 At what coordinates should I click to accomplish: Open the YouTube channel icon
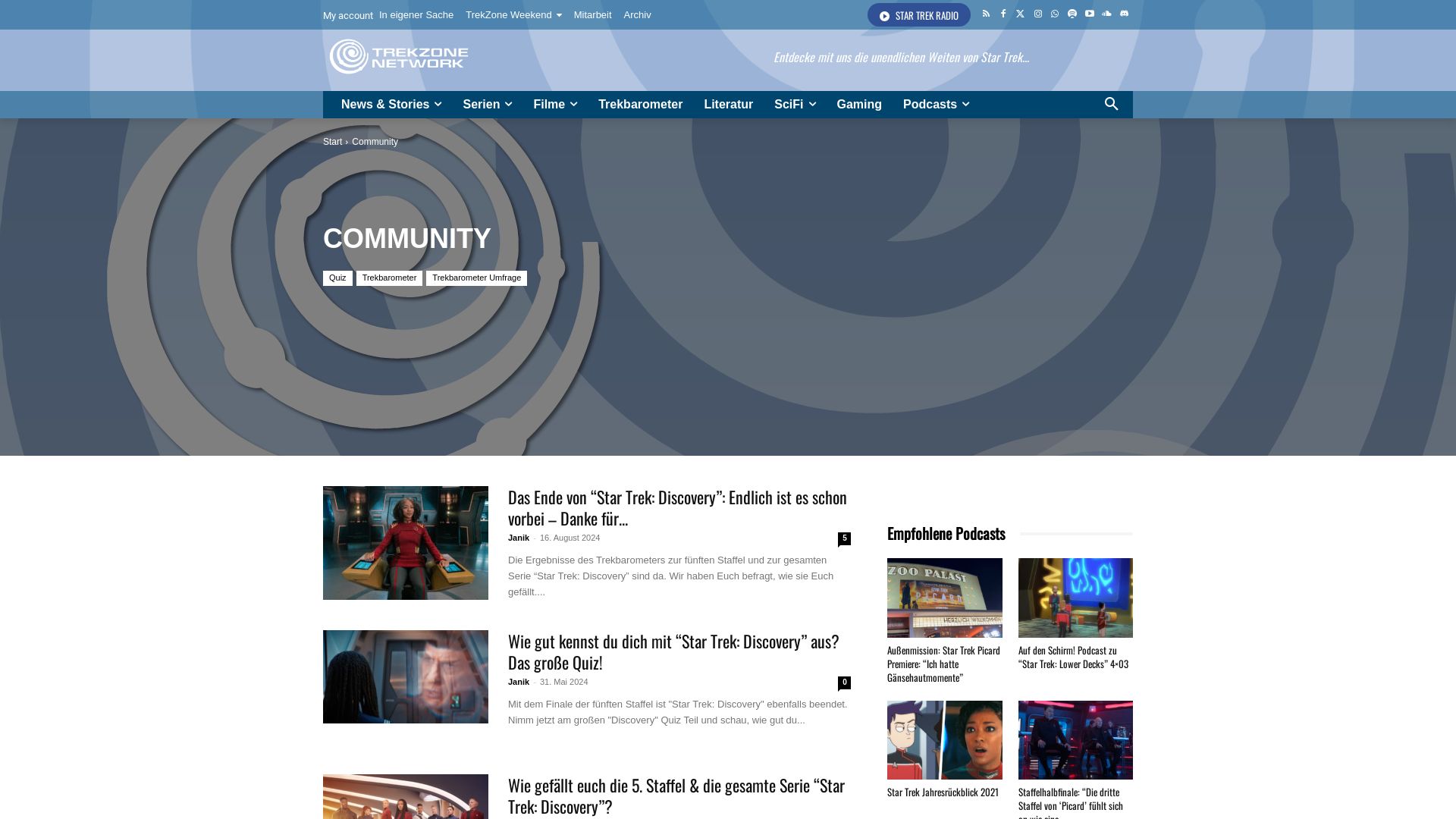1090,14
